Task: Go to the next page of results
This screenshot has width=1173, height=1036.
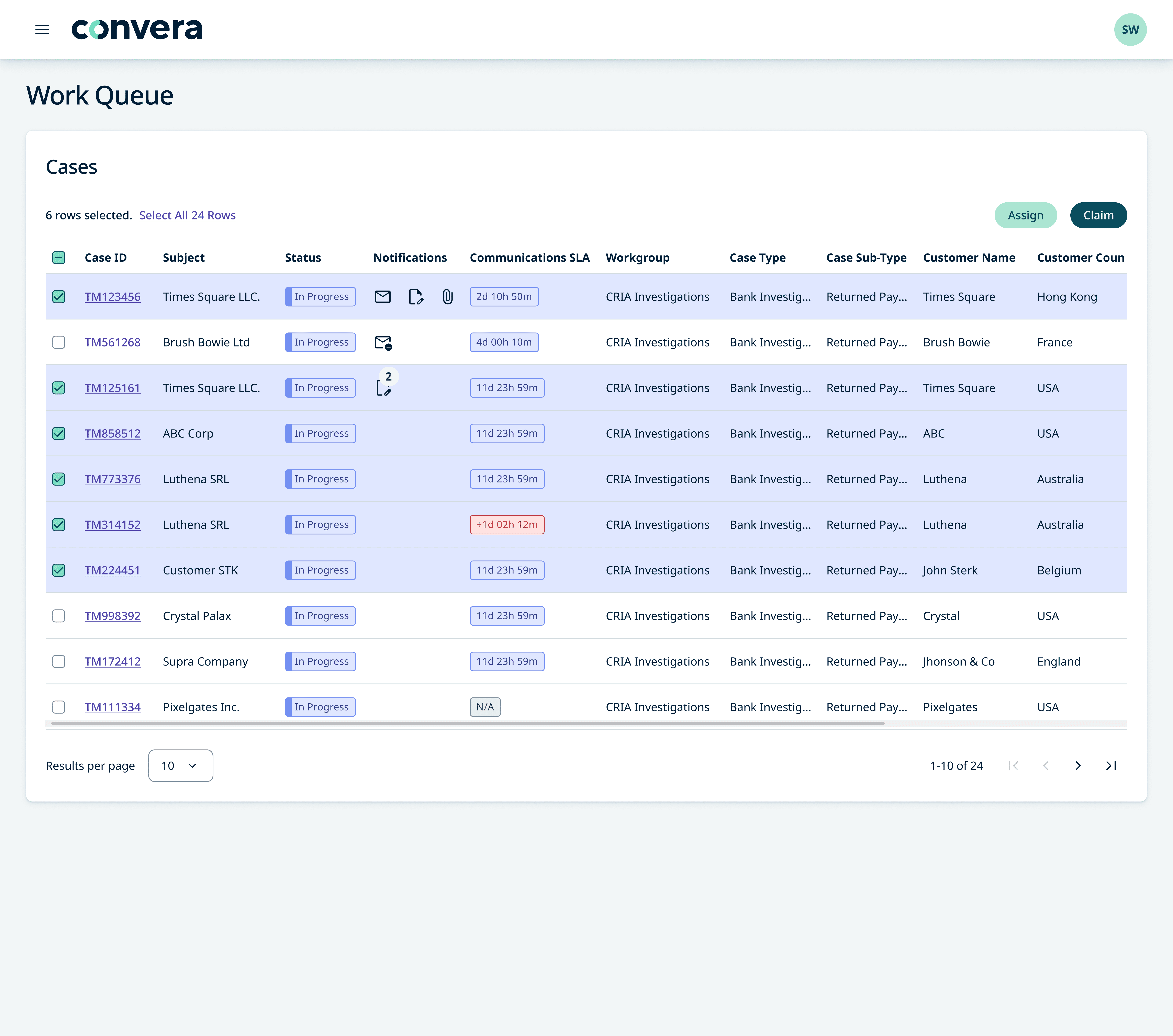Action: pos(1078,766)
